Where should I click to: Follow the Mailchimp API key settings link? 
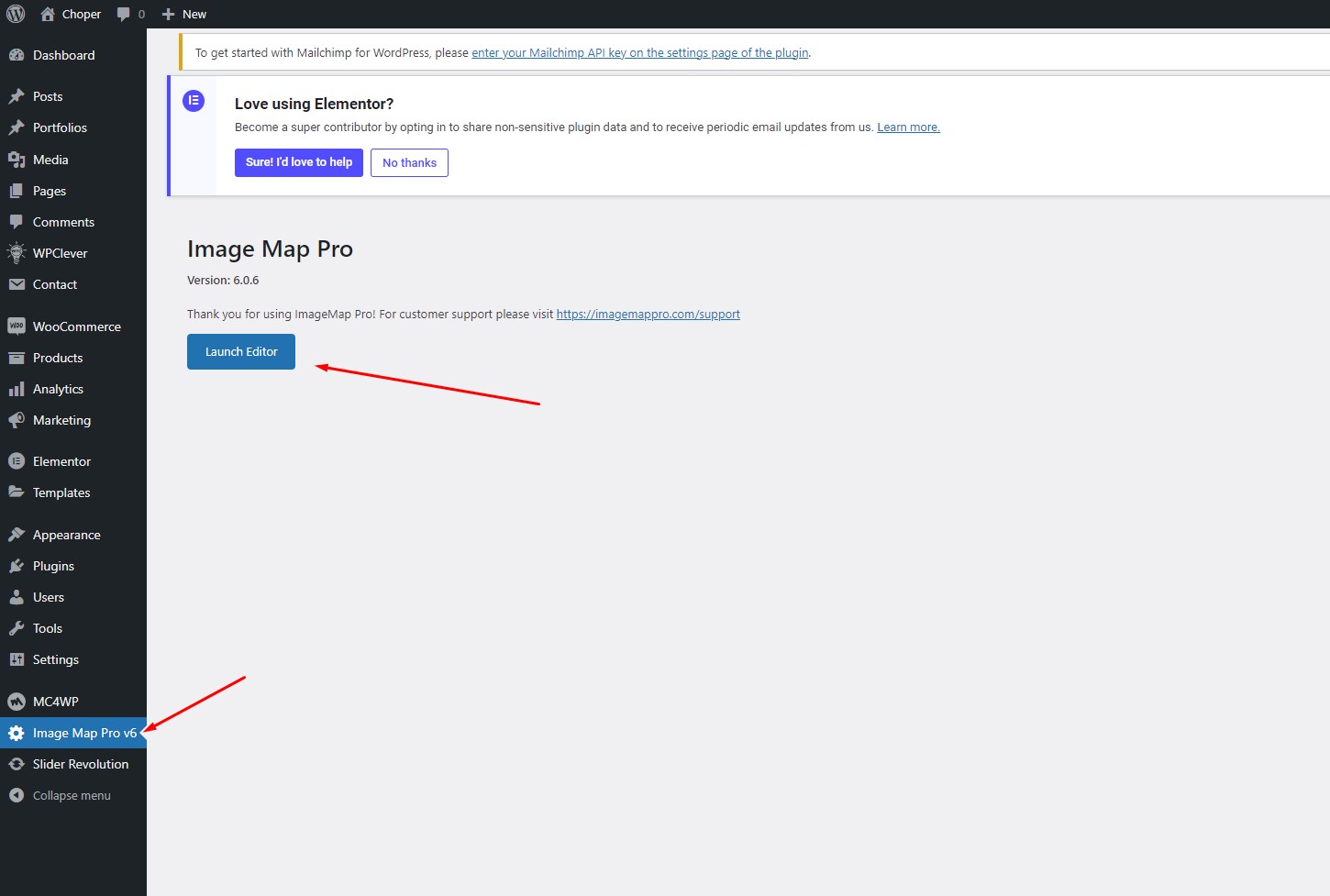pyautogui.click(x=639, y=52)
